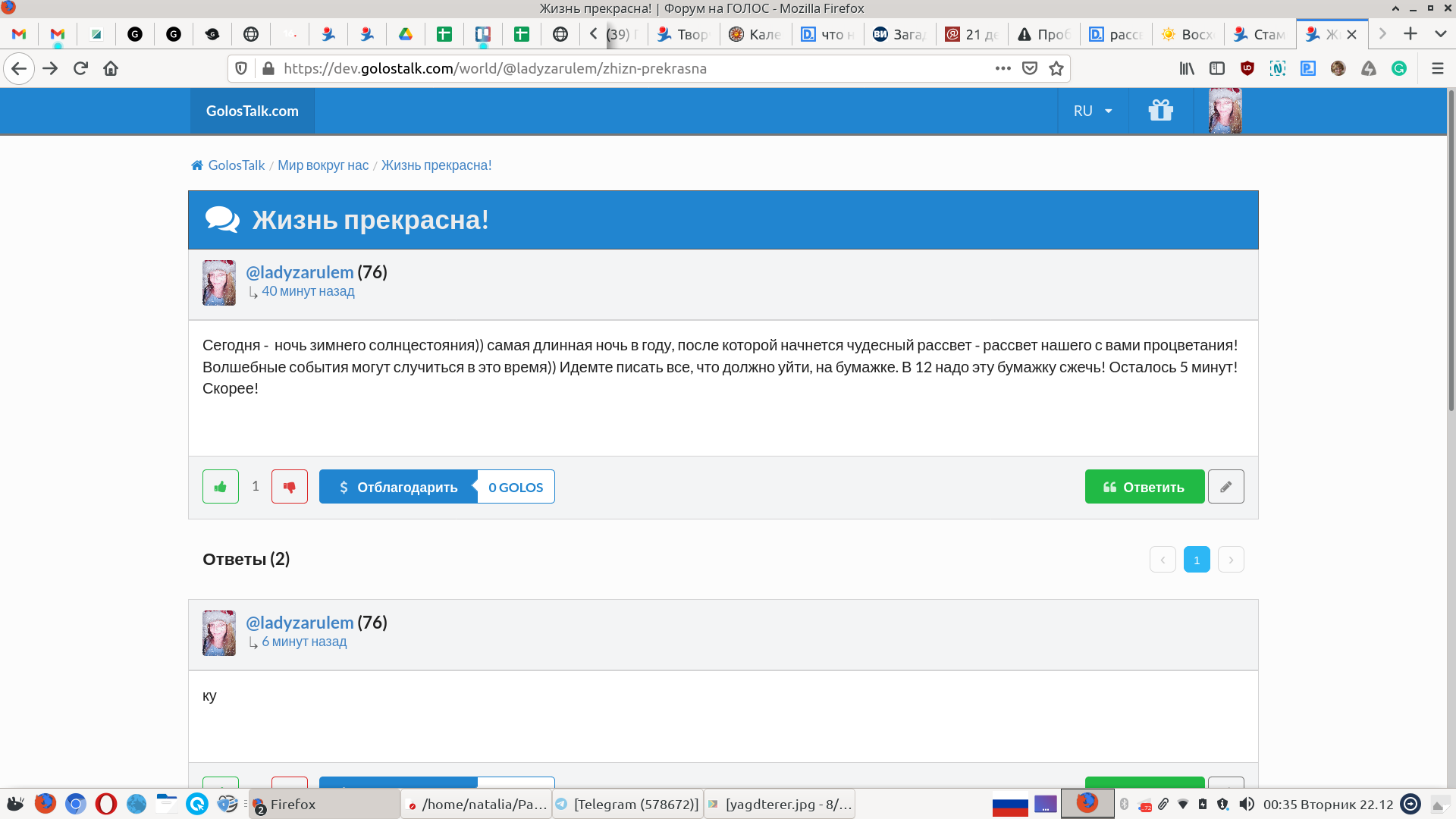This screenshot has width=1456, height=819.
Task: Open Firefox hamburger menu
Action: click(1437, 68)
